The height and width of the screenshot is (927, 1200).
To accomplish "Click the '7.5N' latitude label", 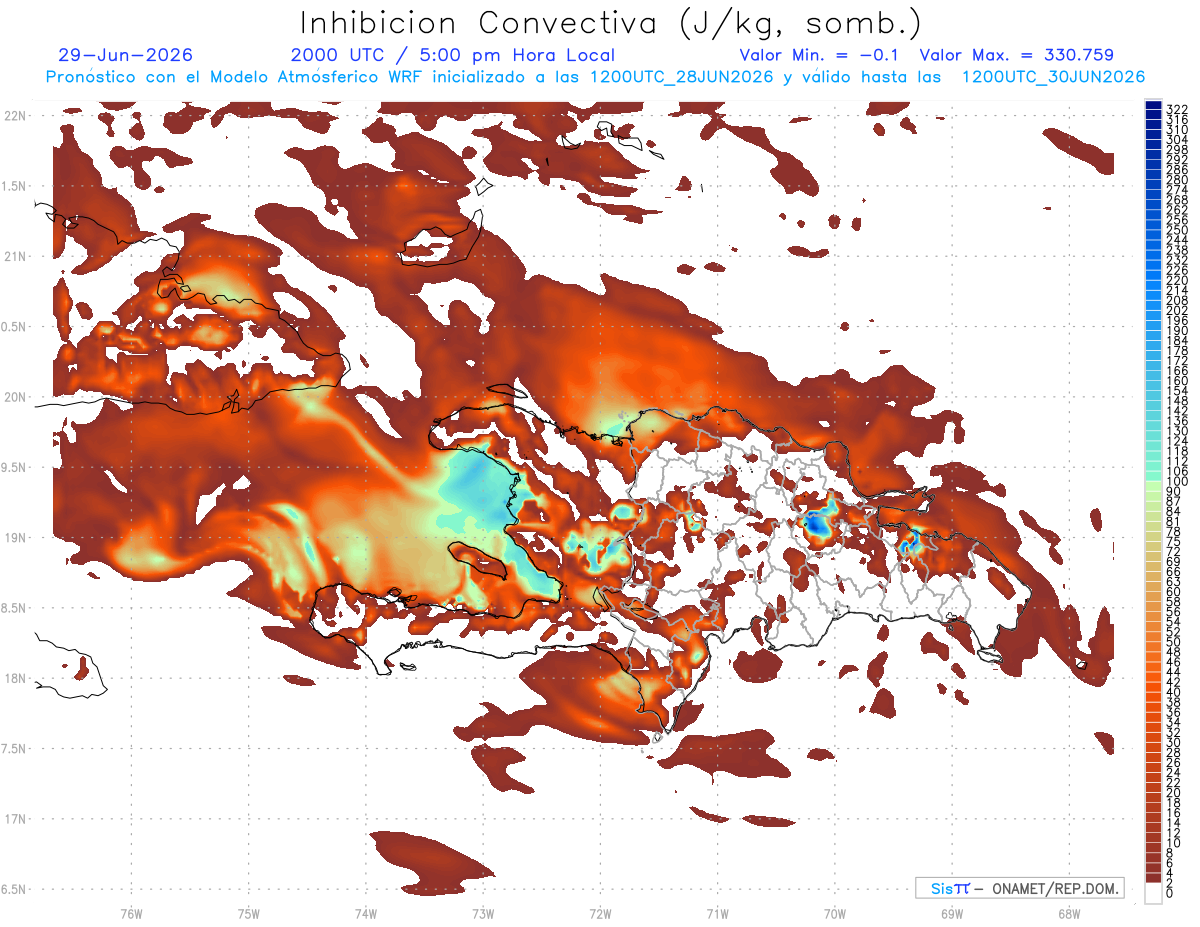I will [x=15, y=748].
